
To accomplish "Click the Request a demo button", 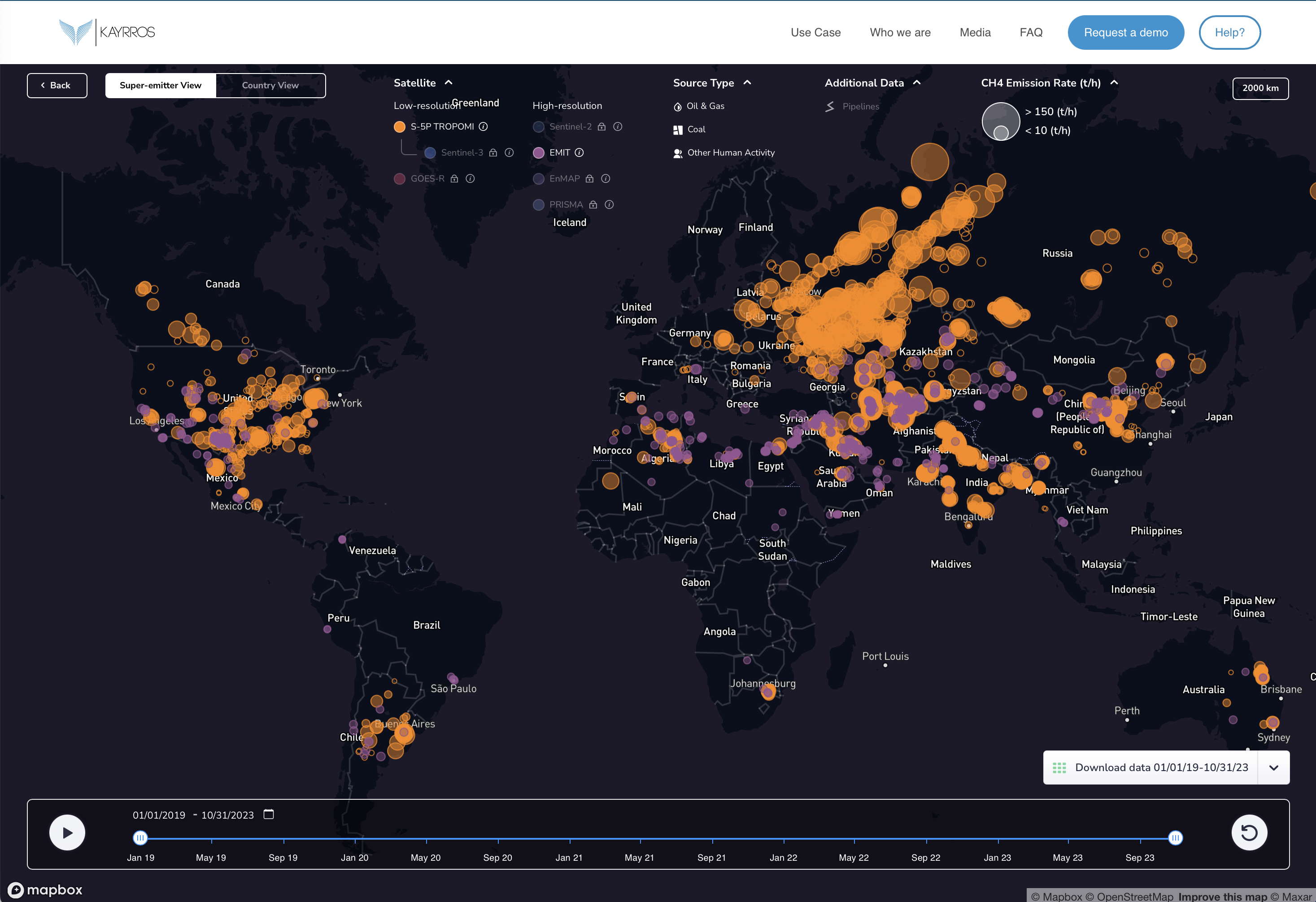I will (1126, 32).
